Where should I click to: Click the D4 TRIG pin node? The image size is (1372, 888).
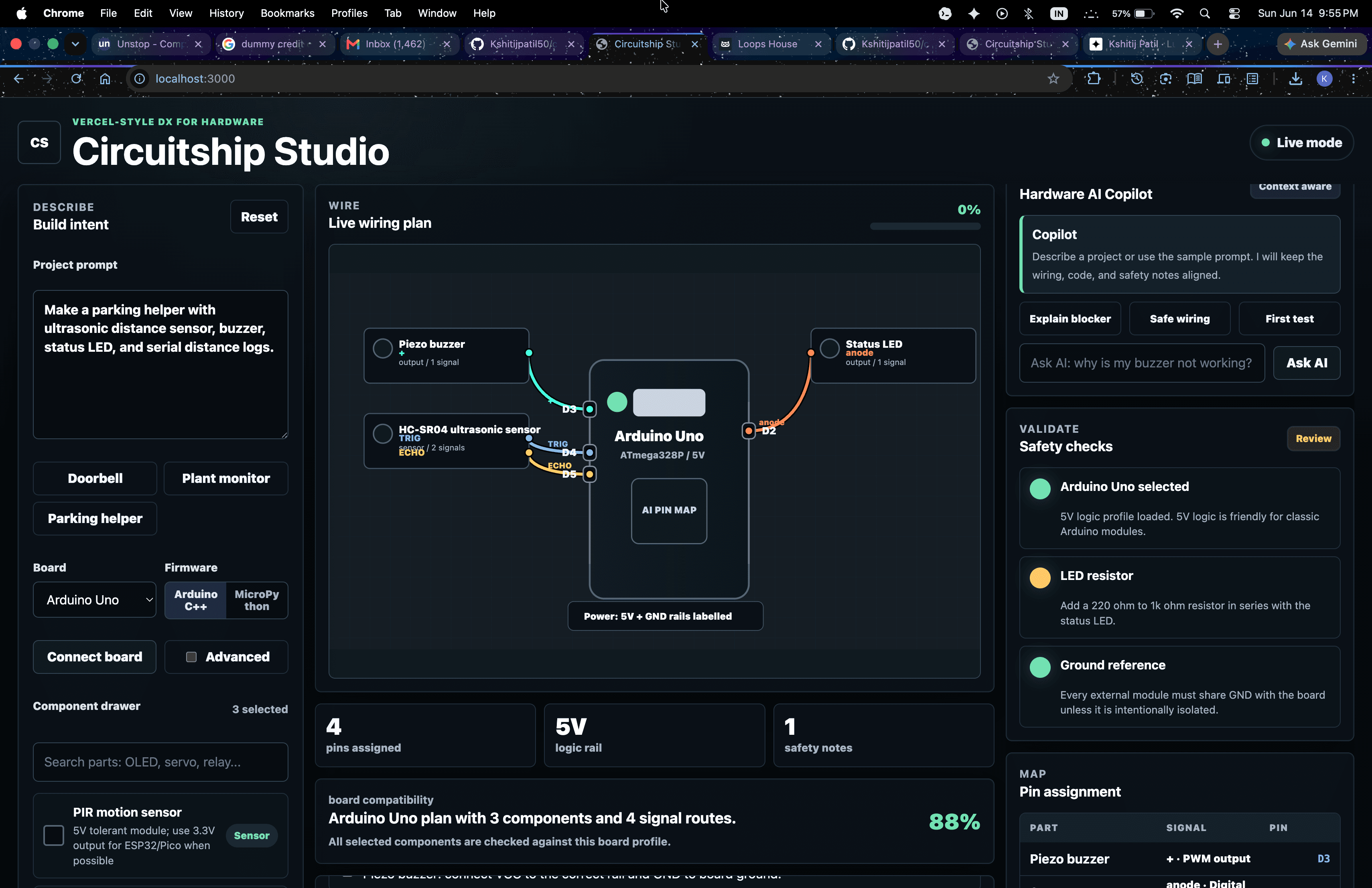pos(589,452)
